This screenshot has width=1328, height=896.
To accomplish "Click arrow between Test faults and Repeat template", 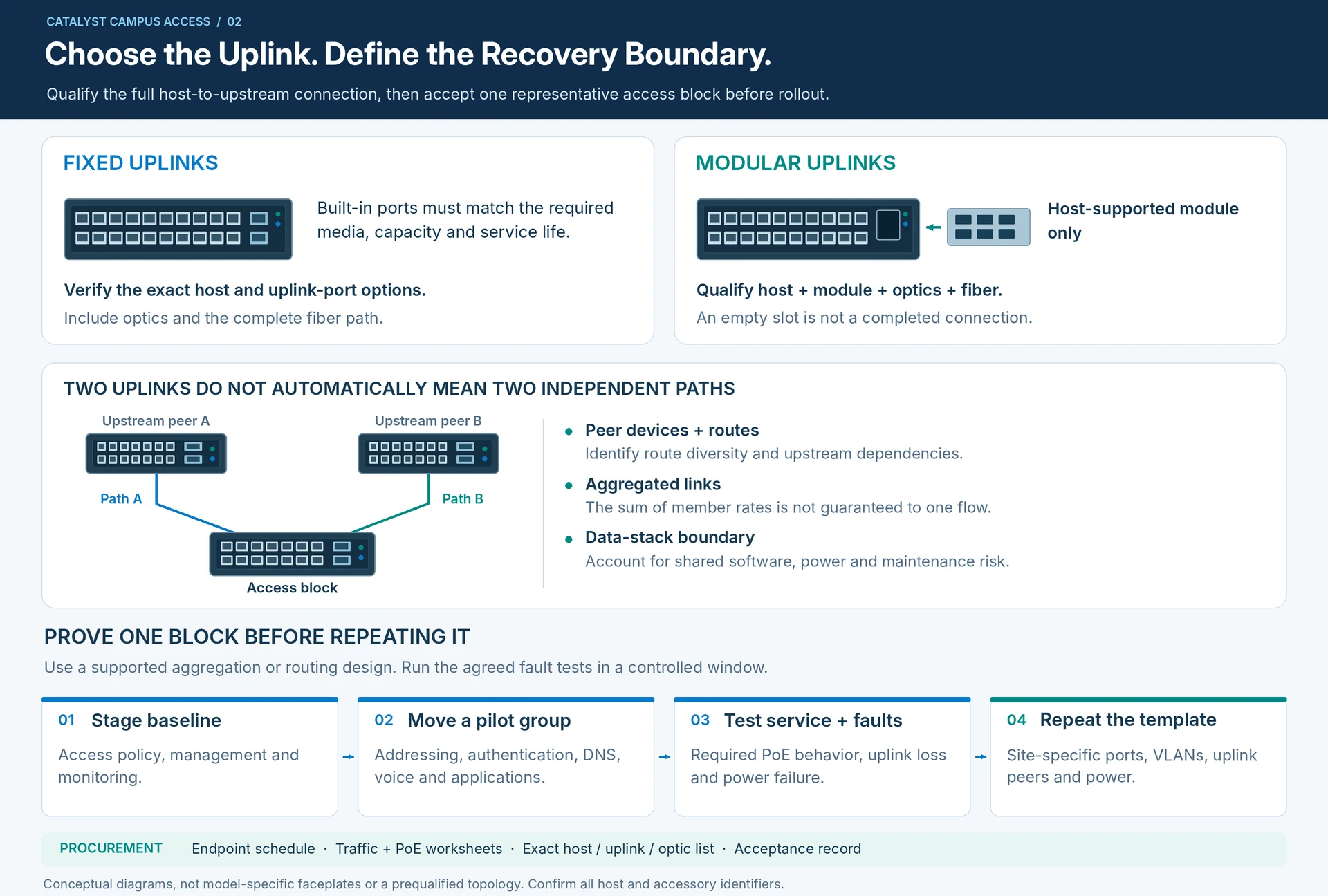I will coord(980,757).
